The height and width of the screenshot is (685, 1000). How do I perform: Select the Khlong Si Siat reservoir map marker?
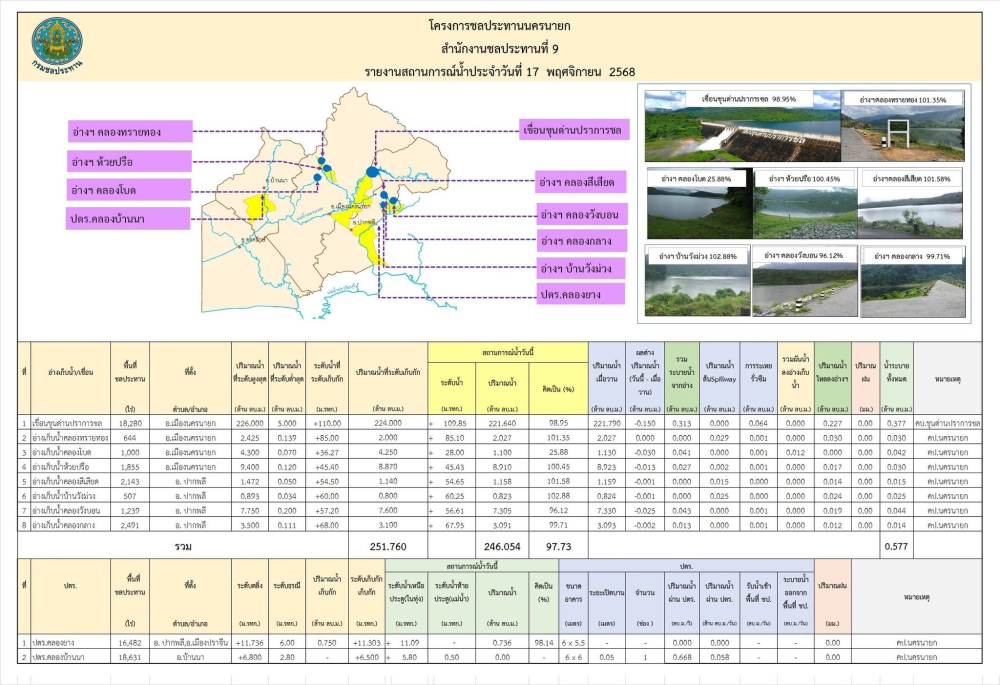tap(384, 195)
